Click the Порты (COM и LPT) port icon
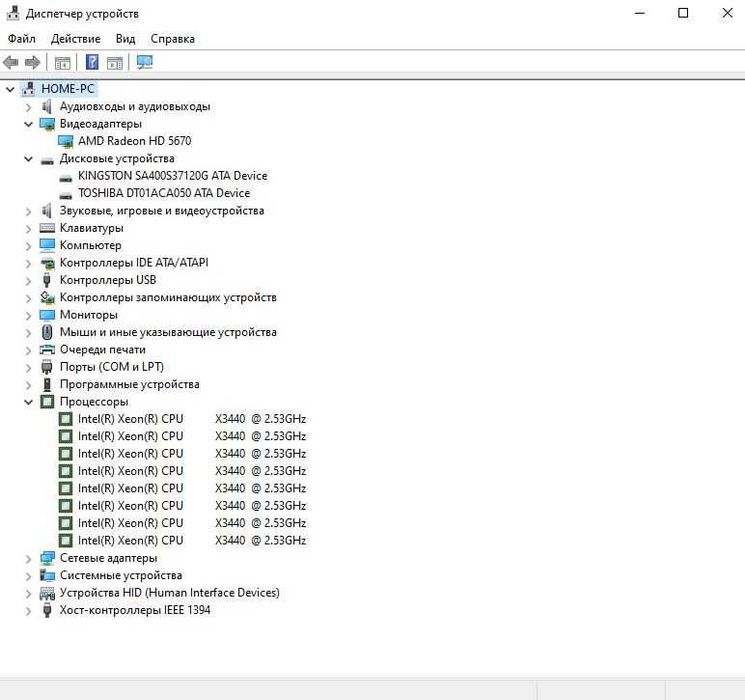Viewport: 745px width, 700px height. coord(47,367)
